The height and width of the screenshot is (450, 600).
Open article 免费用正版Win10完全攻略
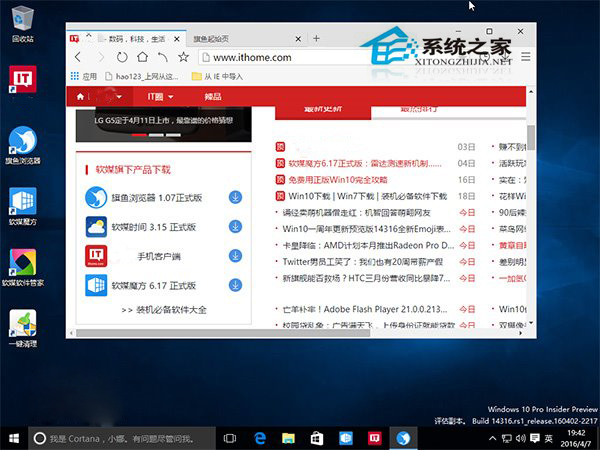point(338,179)
